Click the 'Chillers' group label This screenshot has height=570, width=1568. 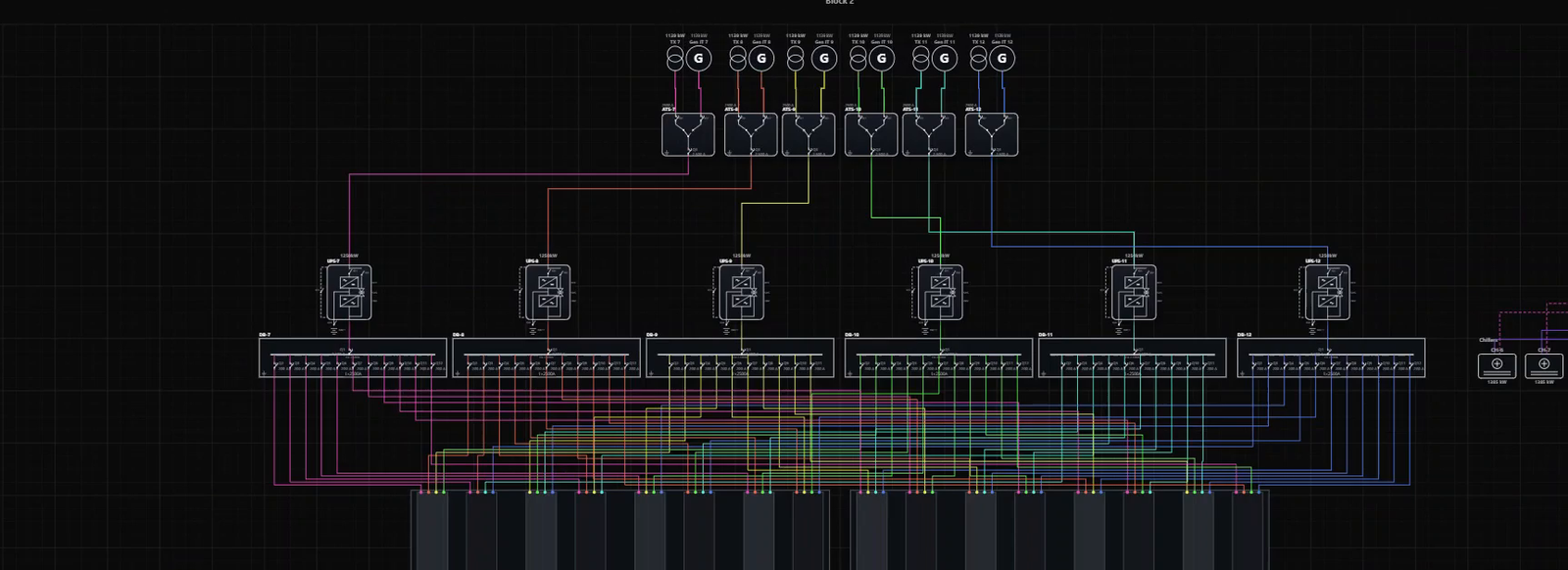(x=1488, y=340)
